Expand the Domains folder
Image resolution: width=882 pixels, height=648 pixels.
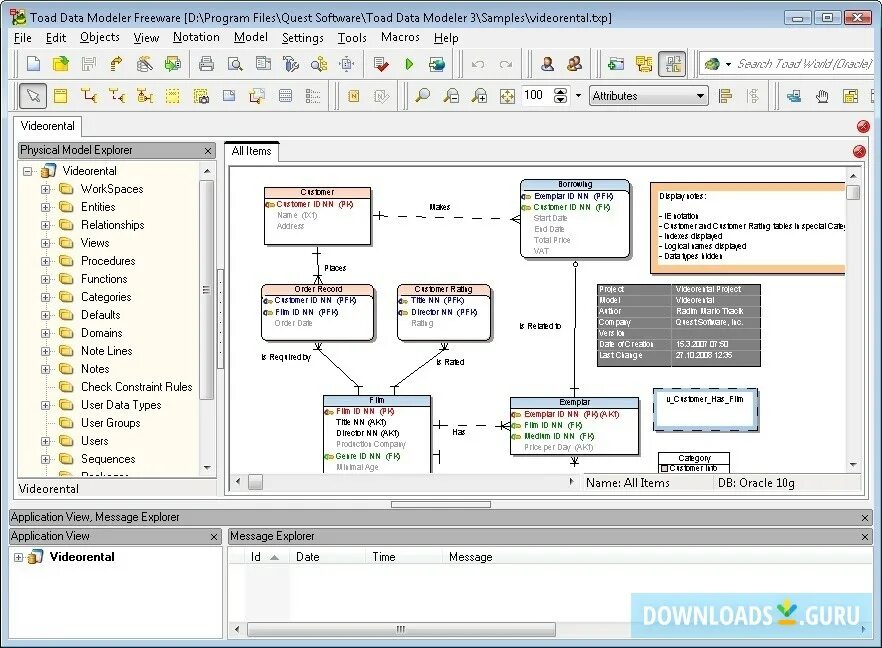click(46, 334)
